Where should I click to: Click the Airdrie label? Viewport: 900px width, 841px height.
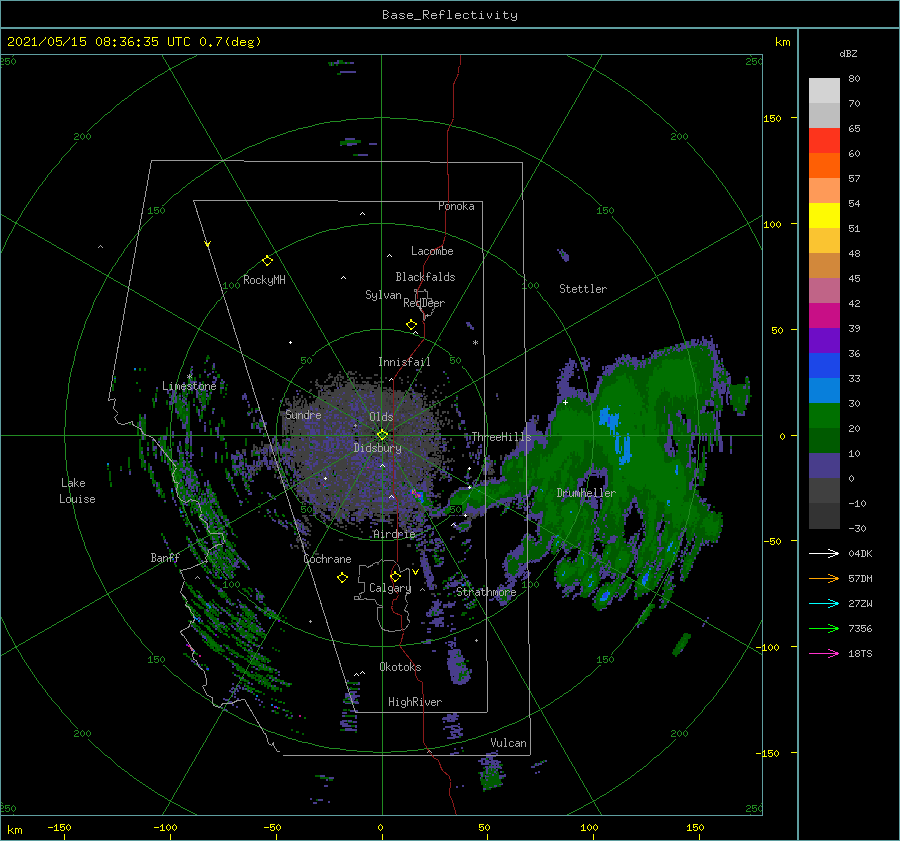pyautogui.click(x=394, y=534)
